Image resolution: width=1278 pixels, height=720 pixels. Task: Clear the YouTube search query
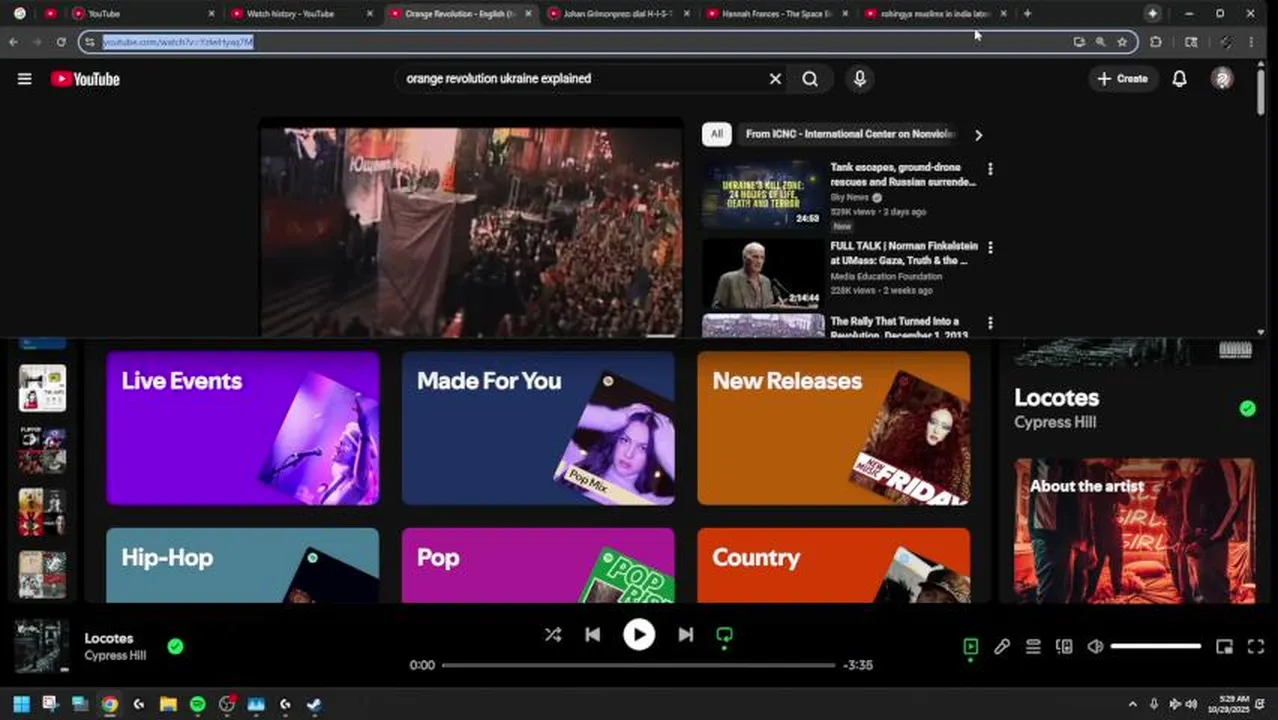coord(775,78)
